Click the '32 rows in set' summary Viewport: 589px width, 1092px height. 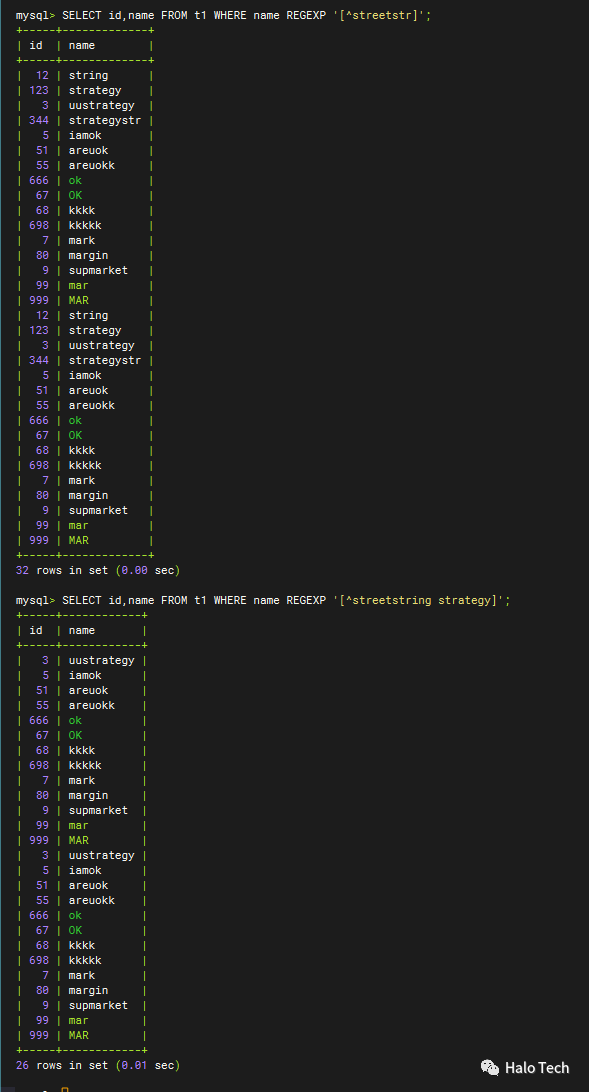(63, 570)
